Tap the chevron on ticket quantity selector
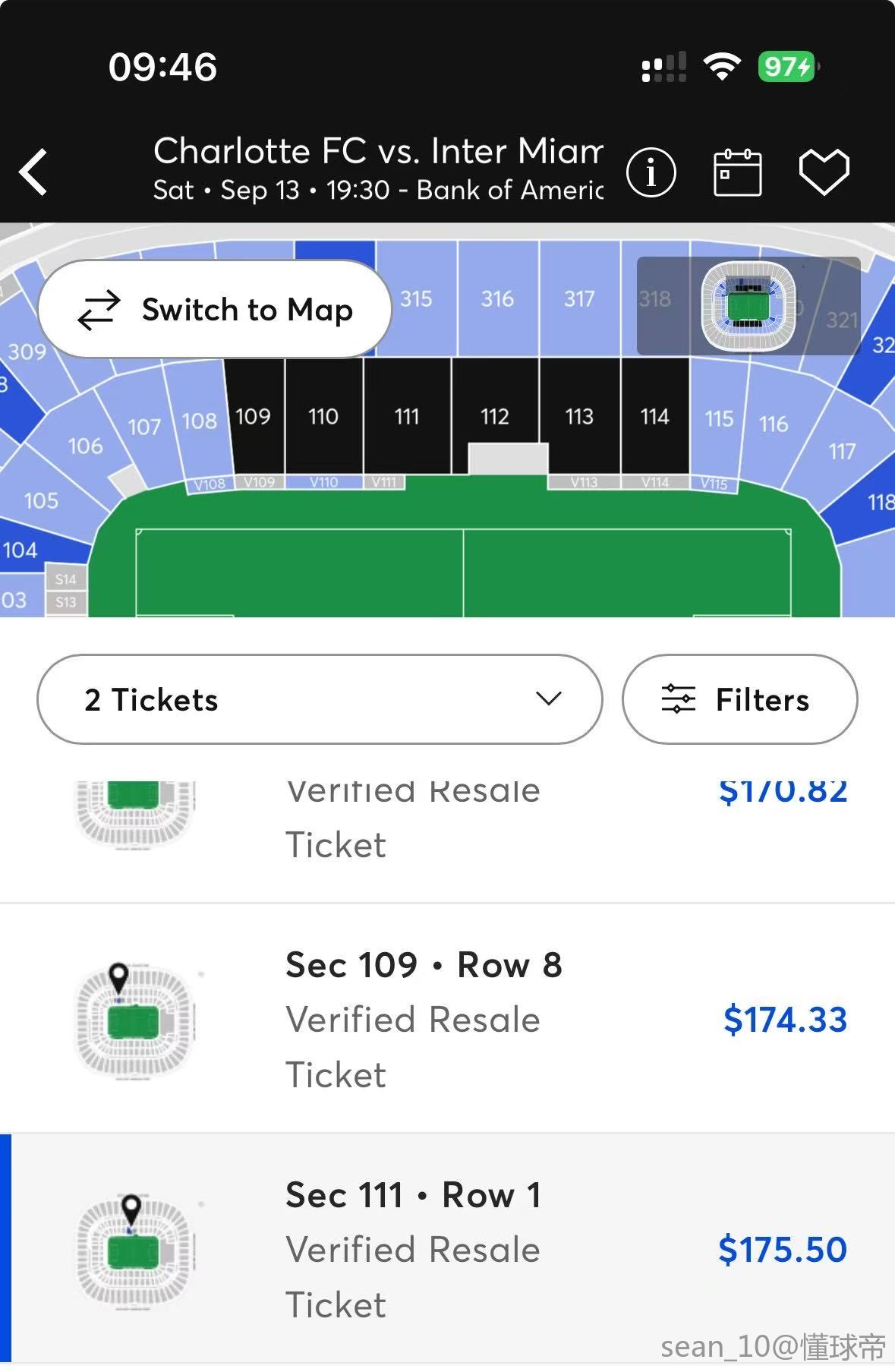The image size is (895, 1372). click(548, 699)
